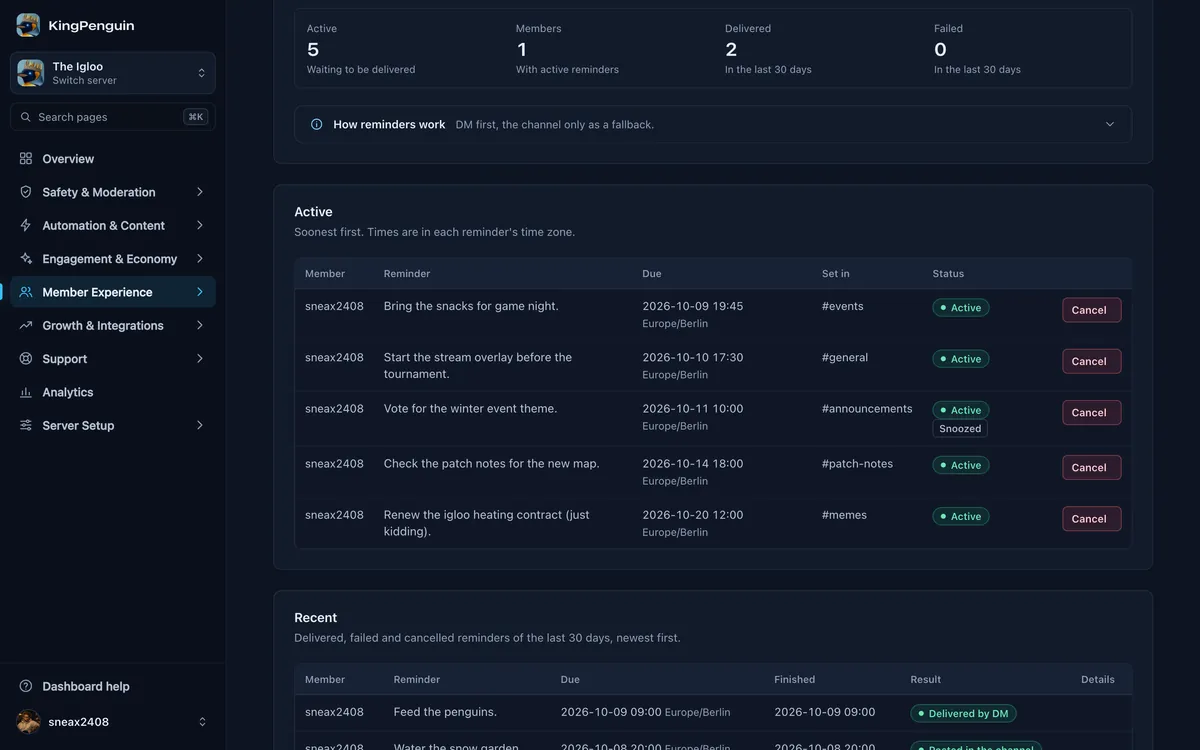Click the Dashboard help question icon
Viewport: 1200px width, 750px height.
tap(26, 687)
